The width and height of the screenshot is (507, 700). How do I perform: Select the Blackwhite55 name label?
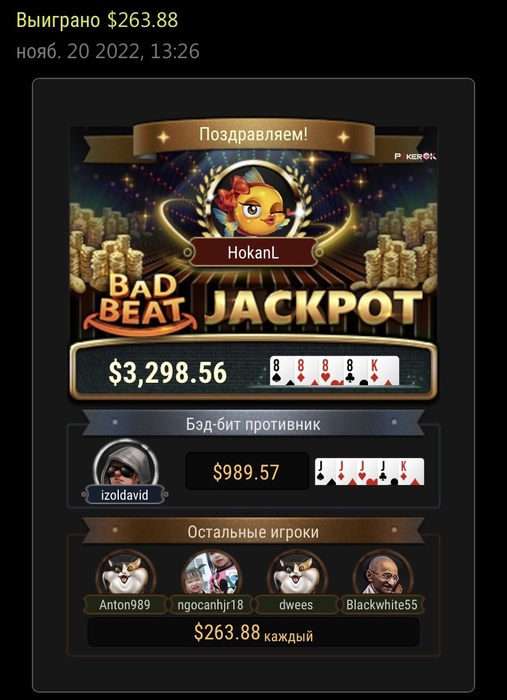tap(382, 605)
